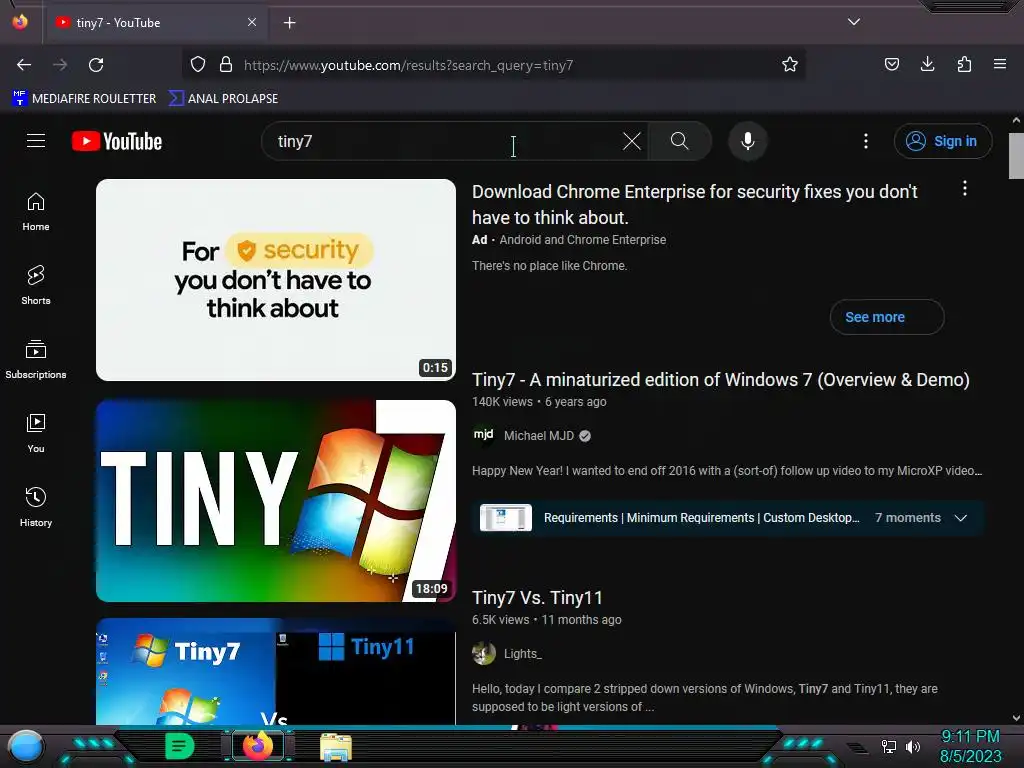Click Michael MJD channel avatar
Screen dimensions: 1024x768
click(x=483, y=435)
